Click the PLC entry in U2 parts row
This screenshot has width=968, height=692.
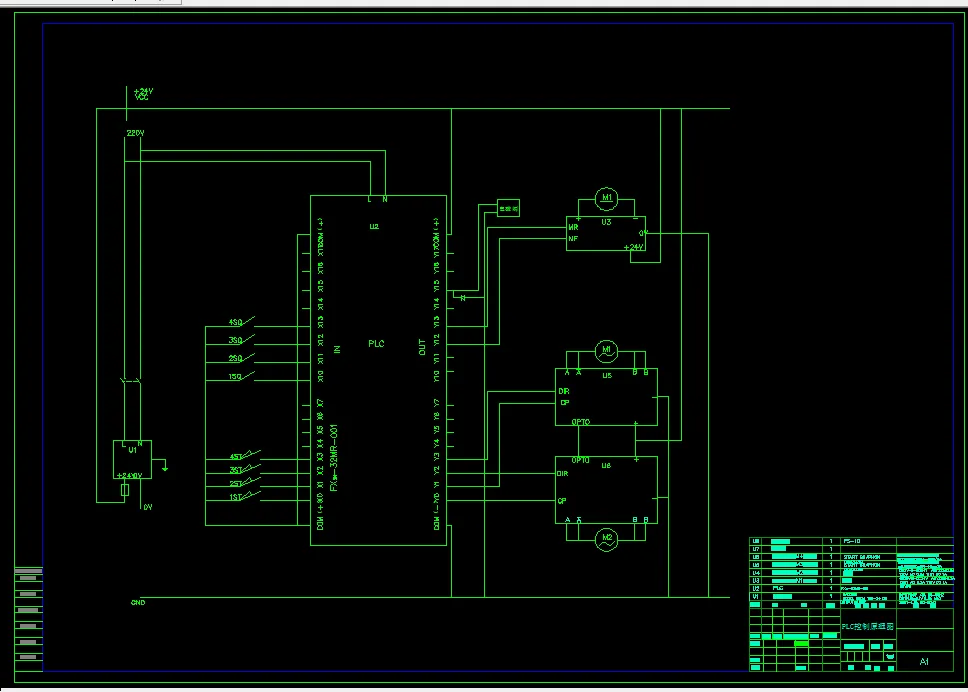(778, 588)
